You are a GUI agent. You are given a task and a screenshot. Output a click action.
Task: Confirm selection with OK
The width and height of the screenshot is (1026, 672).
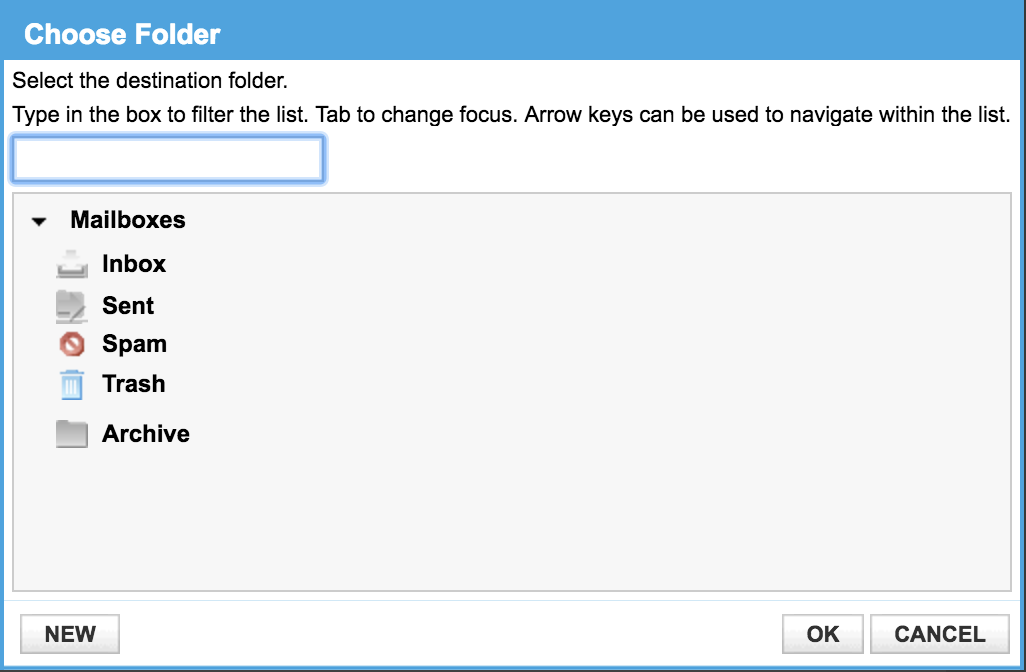point(821,634)
